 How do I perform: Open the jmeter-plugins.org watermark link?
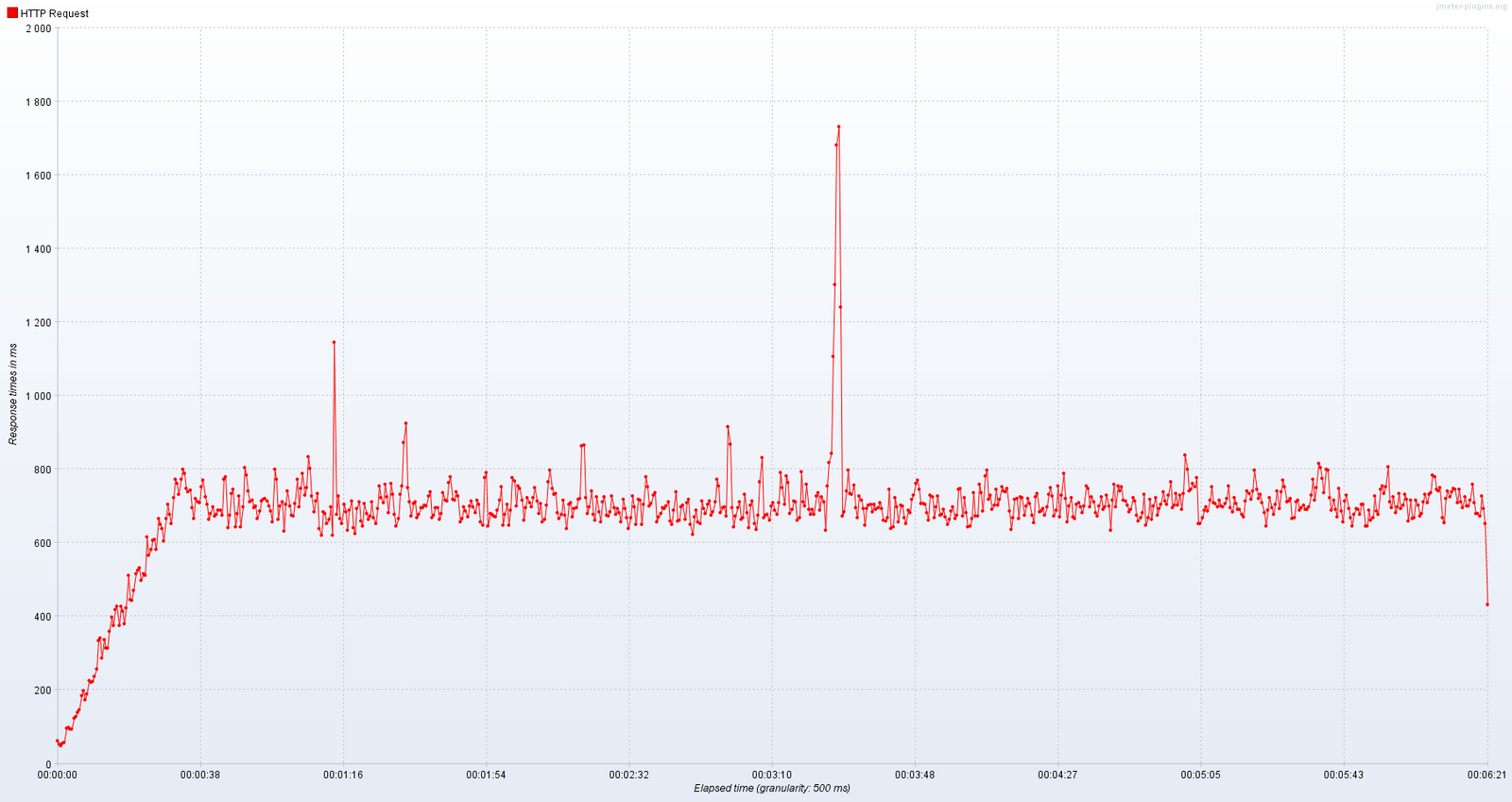(x=1470, y=6)
